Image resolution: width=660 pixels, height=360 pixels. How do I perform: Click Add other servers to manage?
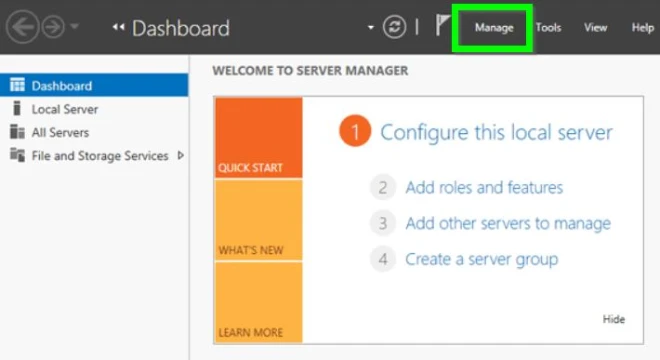[x=508, y=223]
